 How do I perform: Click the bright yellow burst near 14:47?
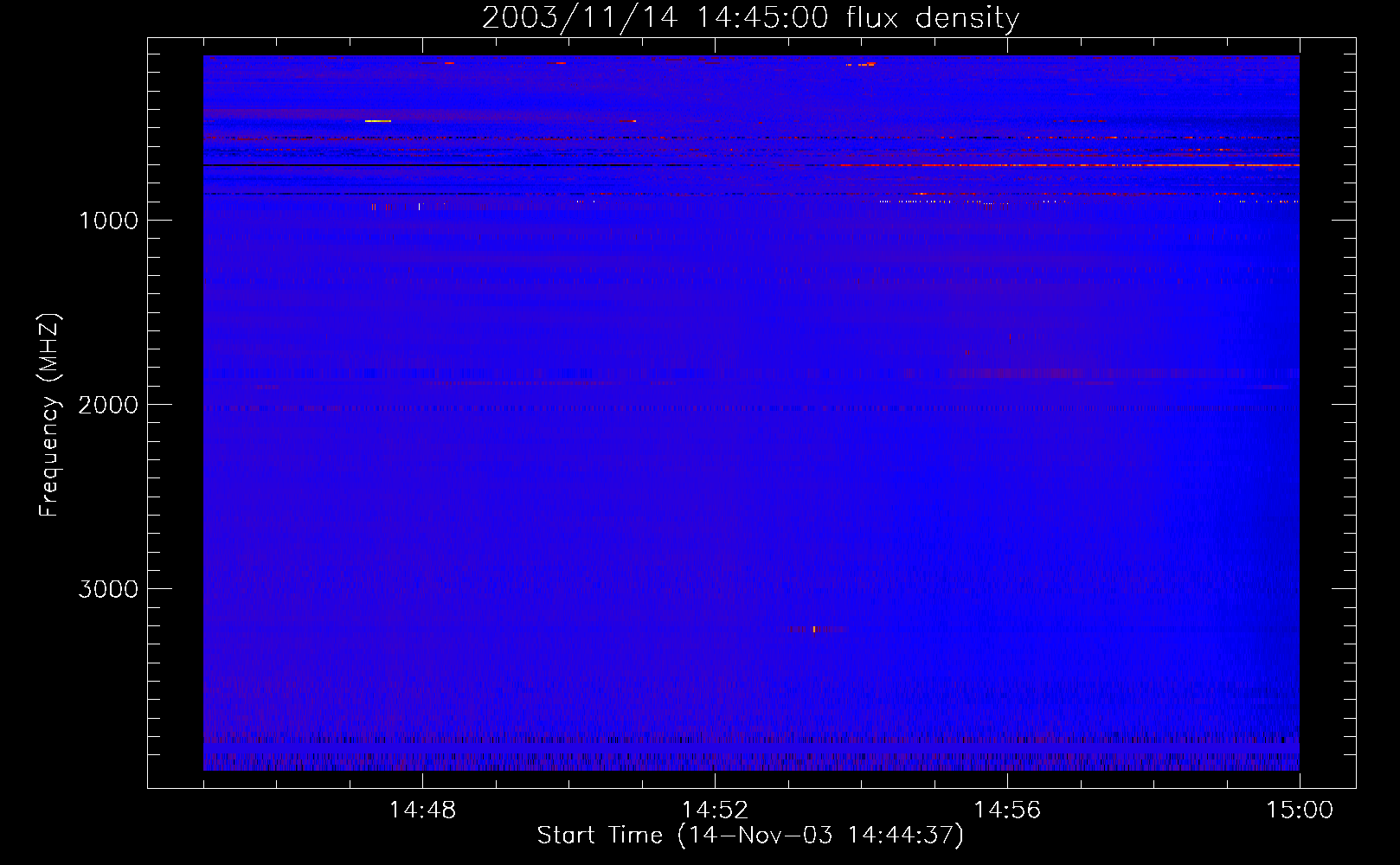coord(378,121)
